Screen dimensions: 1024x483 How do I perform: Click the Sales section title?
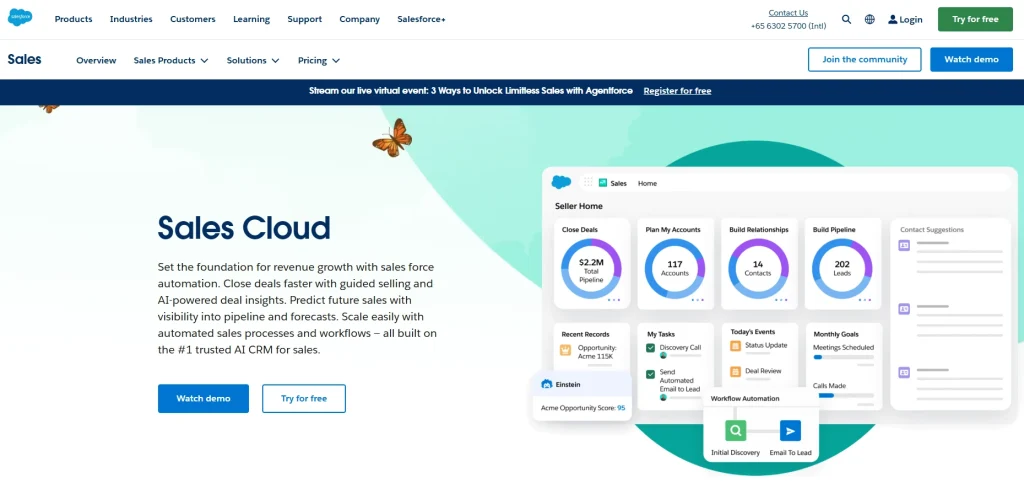click(24, 59)
